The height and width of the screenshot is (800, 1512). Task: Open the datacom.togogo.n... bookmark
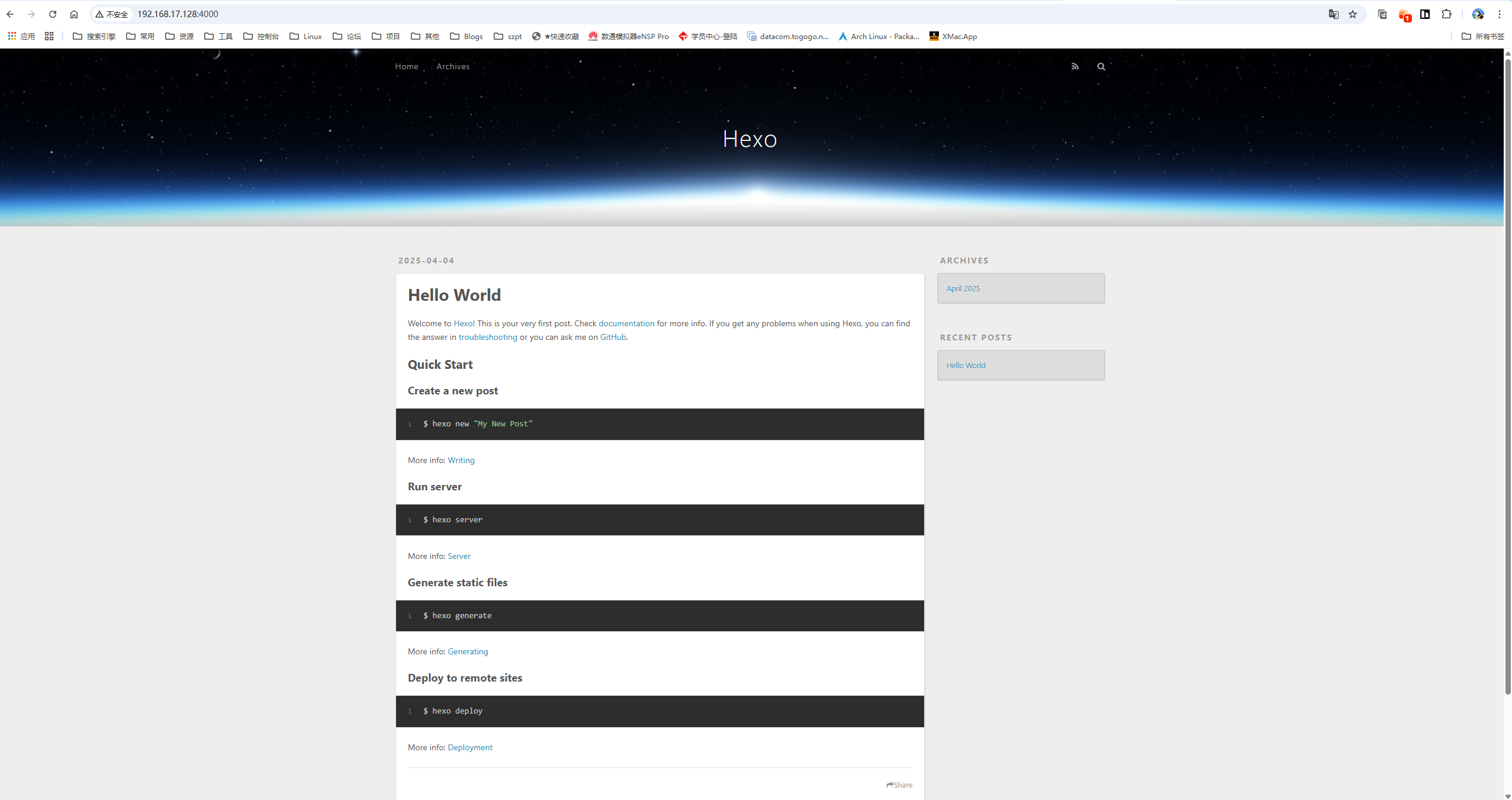(x=788, y=36)
